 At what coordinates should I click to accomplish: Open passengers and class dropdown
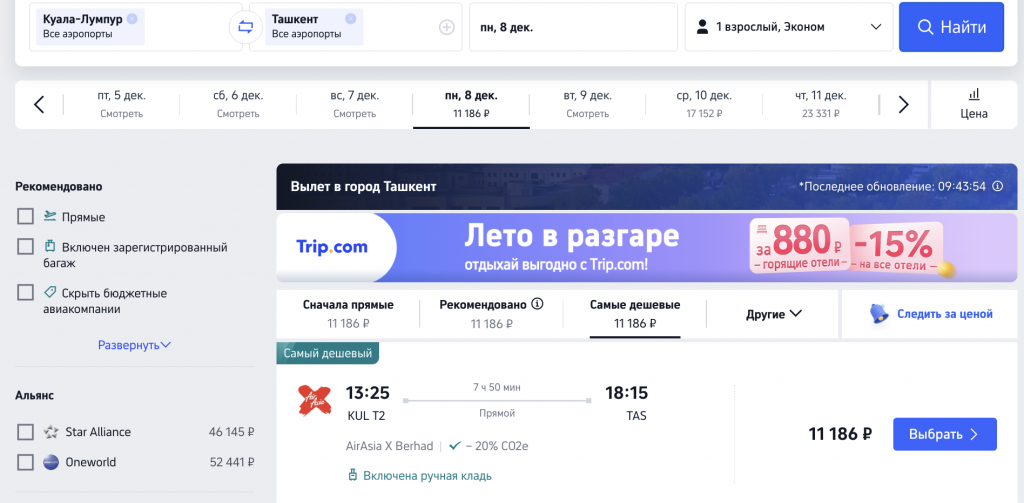point(789,27)
